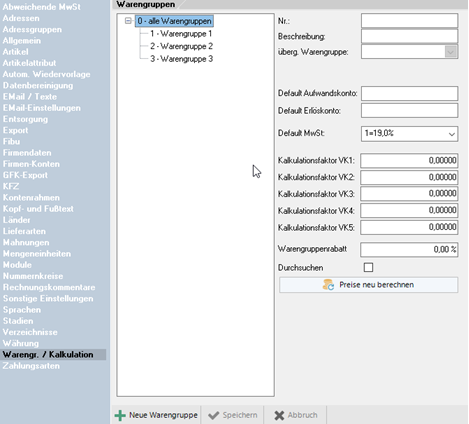Click the X Abbruch icon

[x=279, y=415]
